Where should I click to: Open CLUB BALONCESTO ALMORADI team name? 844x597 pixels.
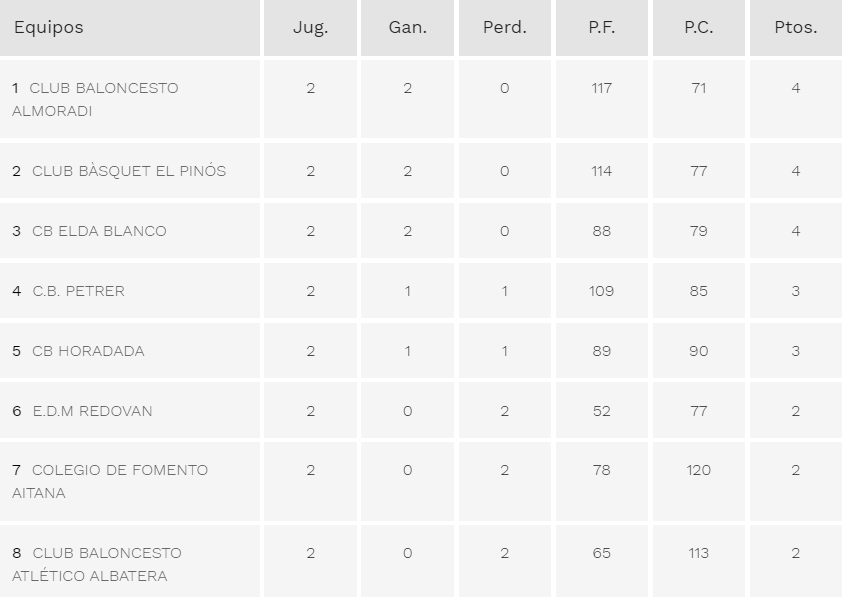point(95,99)
